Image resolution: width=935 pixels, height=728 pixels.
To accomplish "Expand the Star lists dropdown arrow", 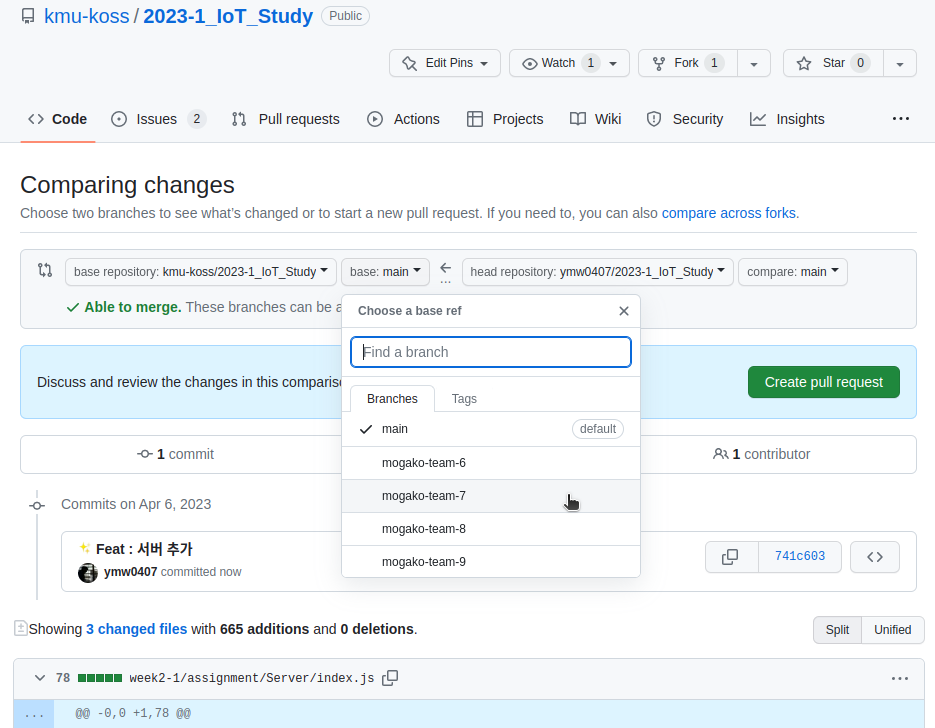I will (x=900, y=63).
